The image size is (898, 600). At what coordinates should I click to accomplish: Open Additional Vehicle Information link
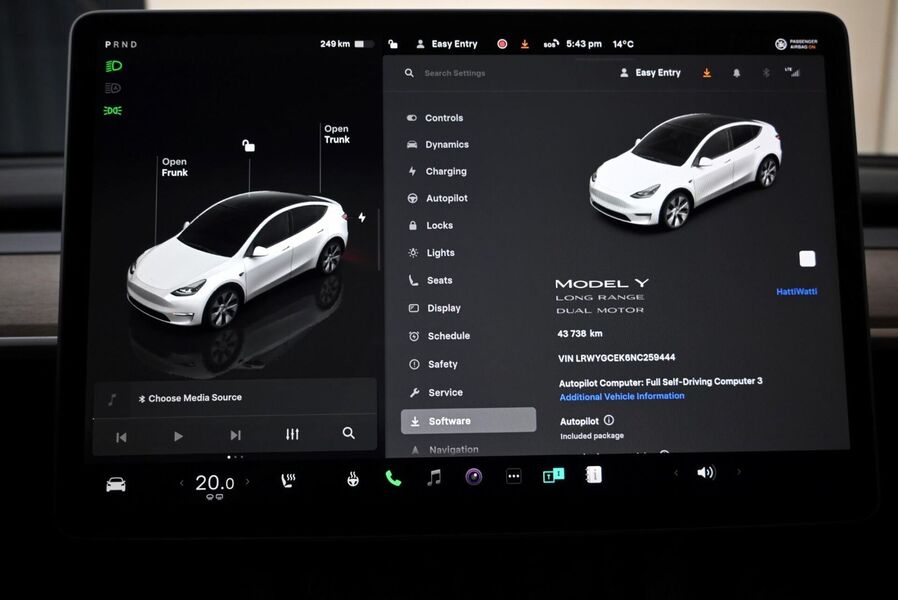[x=624, y=395]
